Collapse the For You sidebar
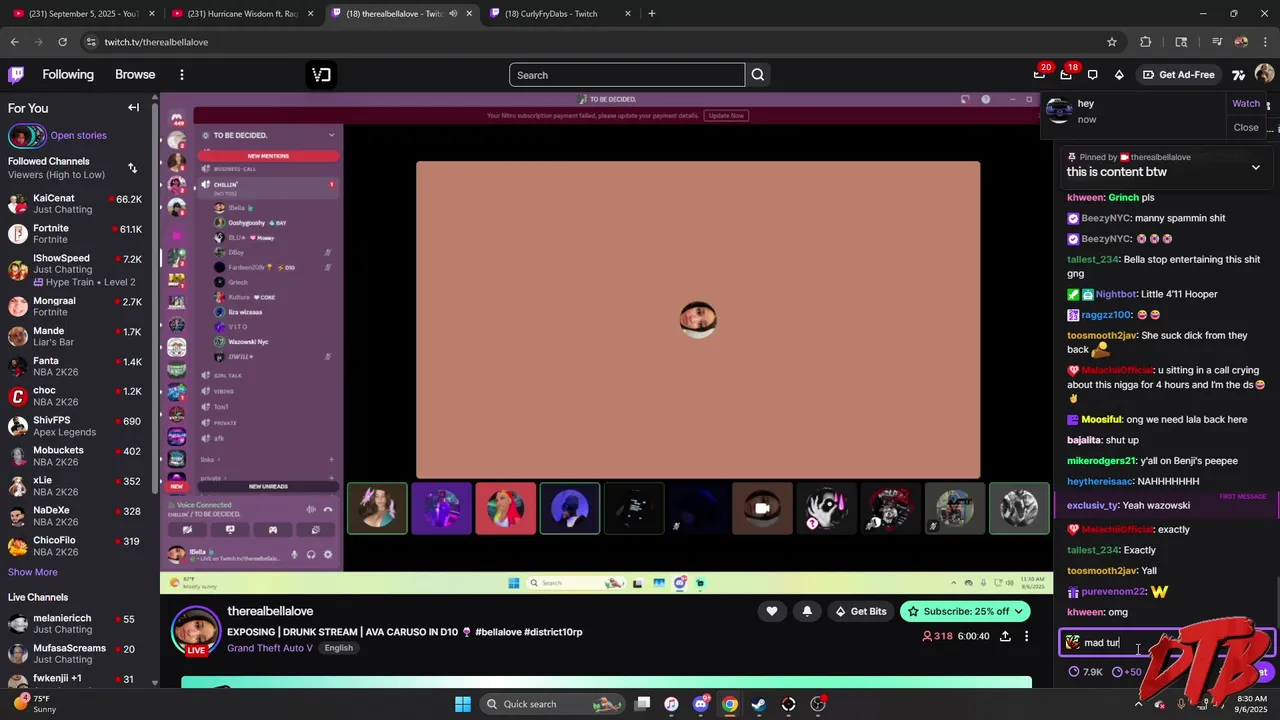 point(133,108)
